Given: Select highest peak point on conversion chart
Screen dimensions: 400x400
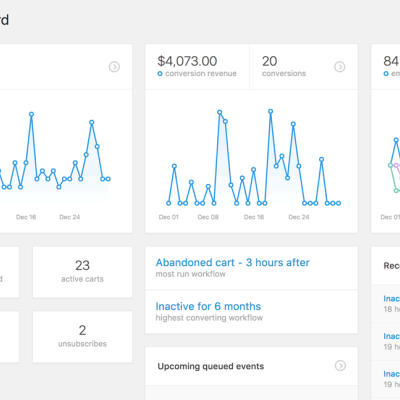Looking at the screenshot, I should tap(270, 111).
